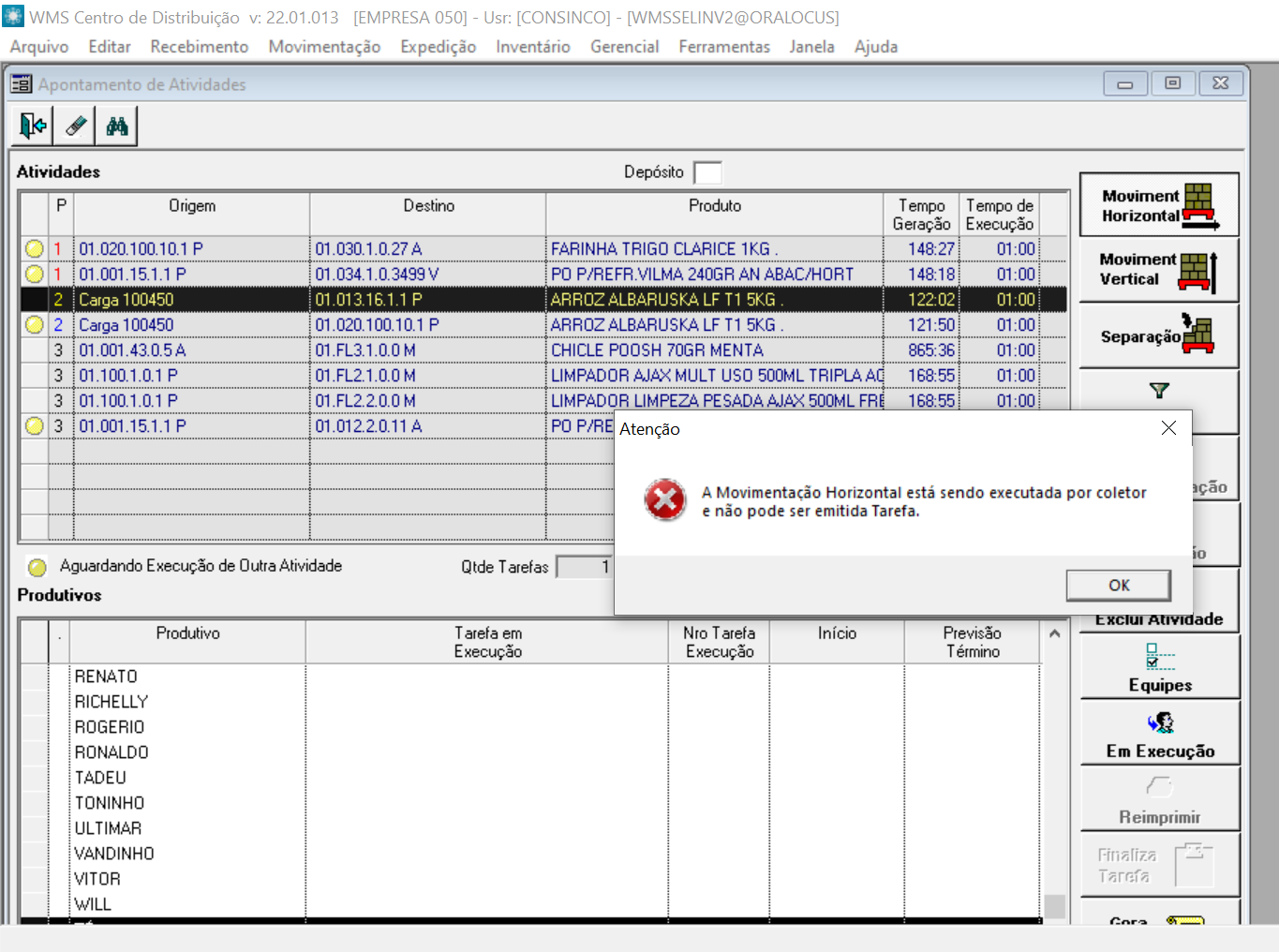The image size is (1279, 952).
Task: Click the Excluir Atividade button
Action: click(1160, 619)
